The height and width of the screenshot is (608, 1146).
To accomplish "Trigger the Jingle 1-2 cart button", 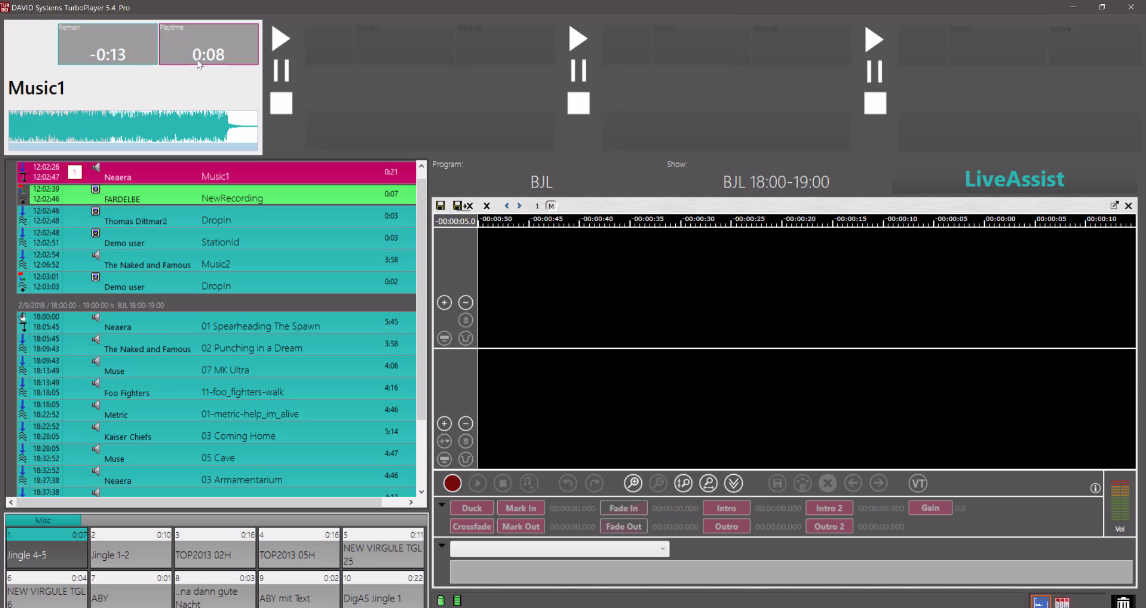I will click(x=130, y=549).
